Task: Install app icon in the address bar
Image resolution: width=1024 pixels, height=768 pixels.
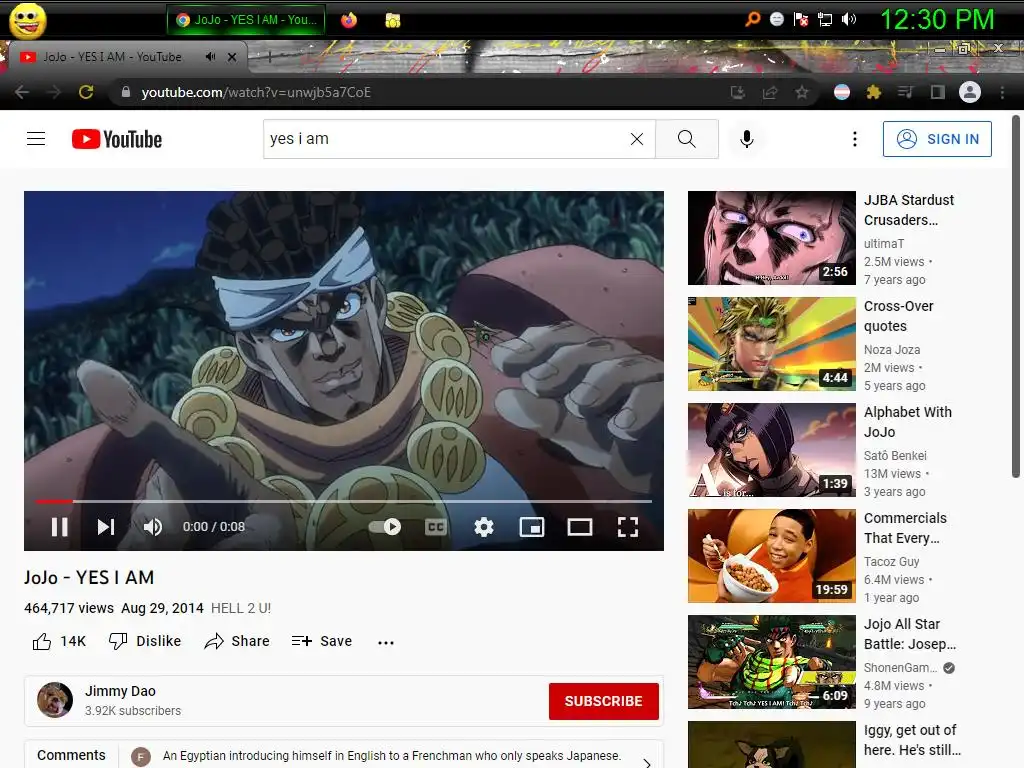Action: pos(737,92)
